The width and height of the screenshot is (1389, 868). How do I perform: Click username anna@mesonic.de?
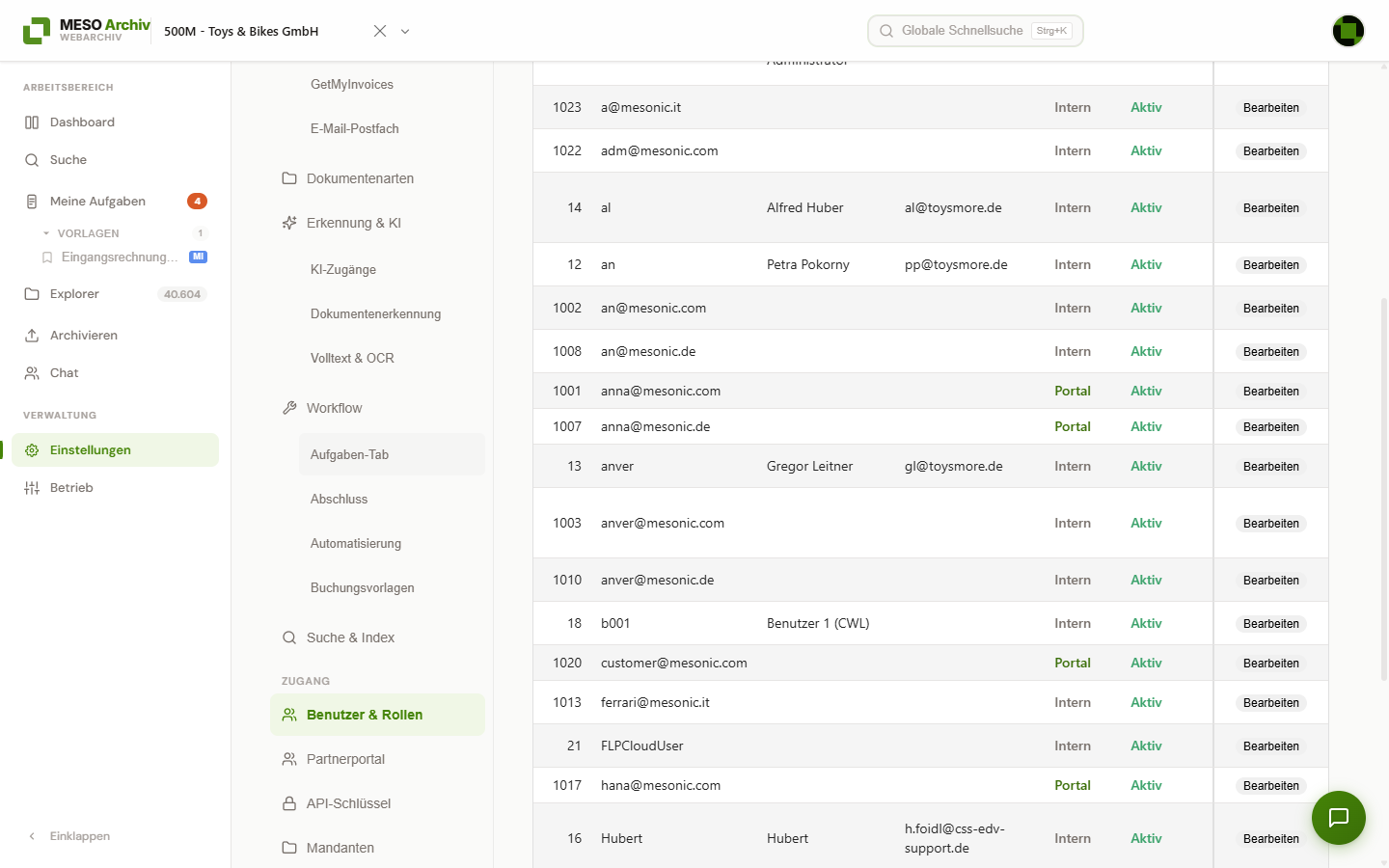point(655,427)
